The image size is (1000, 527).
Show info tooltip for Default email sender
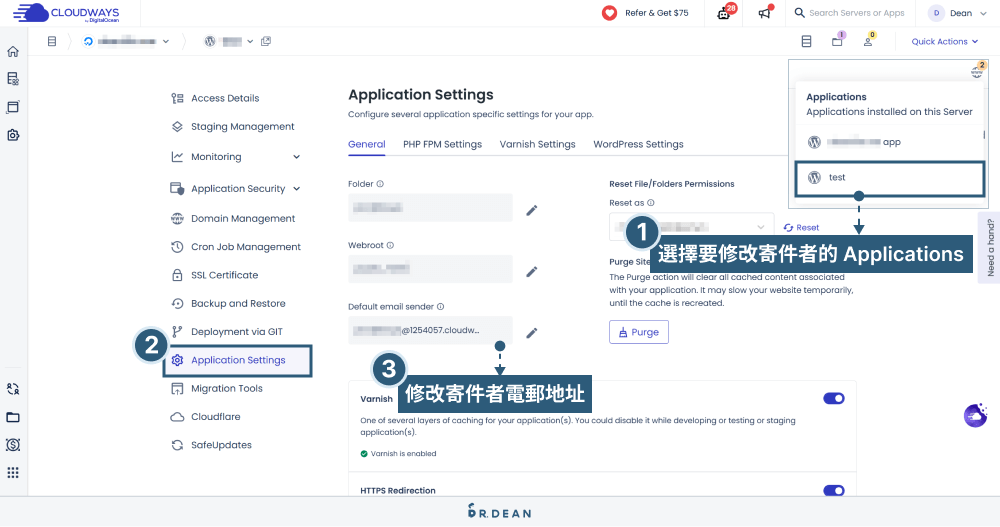click(441, 307)
